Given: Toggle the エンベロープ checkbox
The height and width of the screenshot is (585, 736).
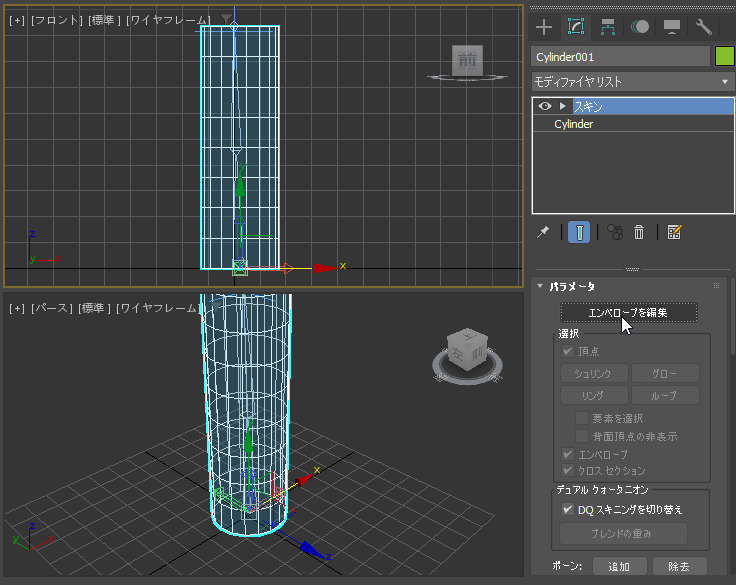Looking at the screenshot, I should tap(567, 454).
